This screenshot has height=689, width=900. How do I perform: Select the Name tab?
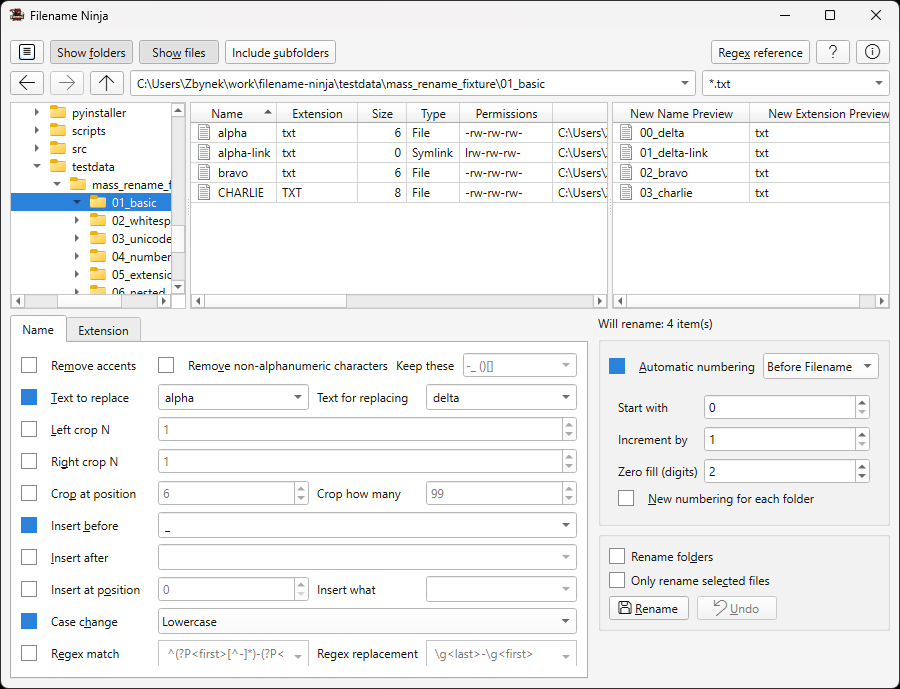[38, 329]
